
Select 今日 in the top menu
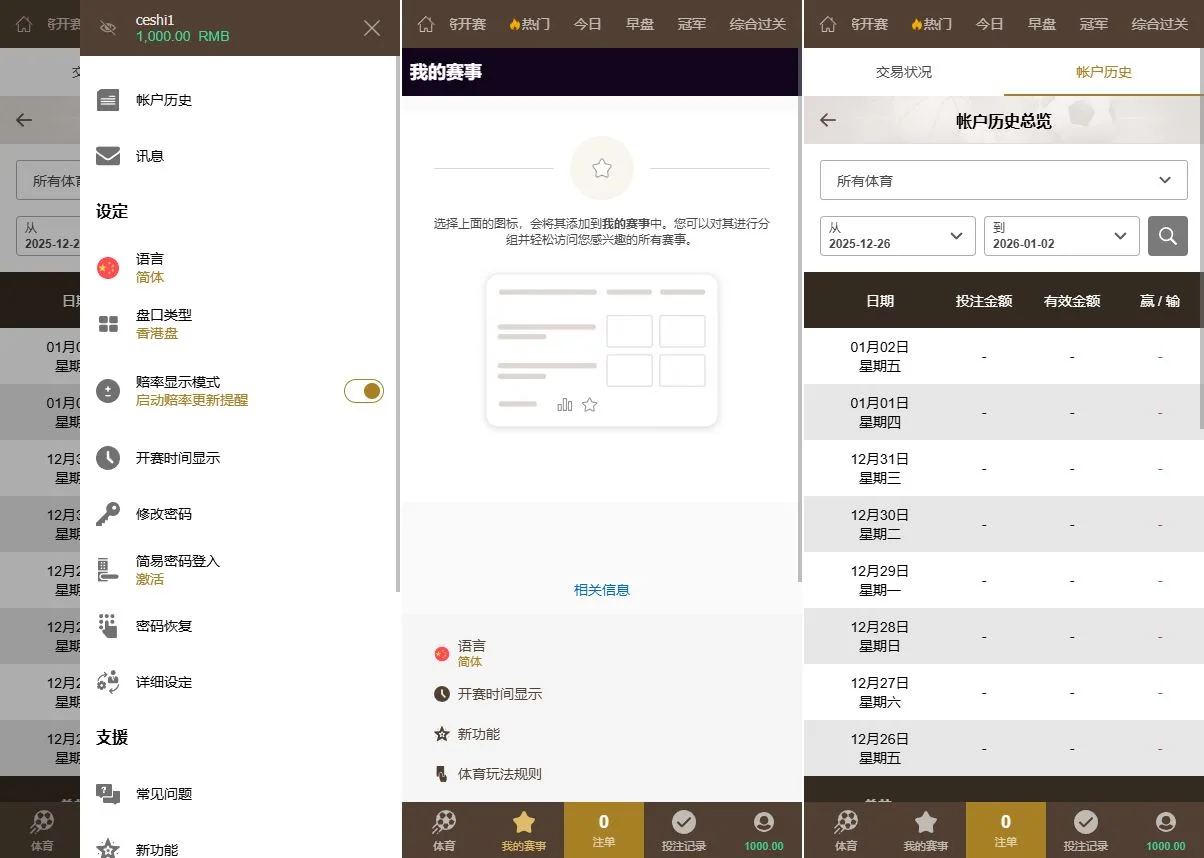(588, 23)
